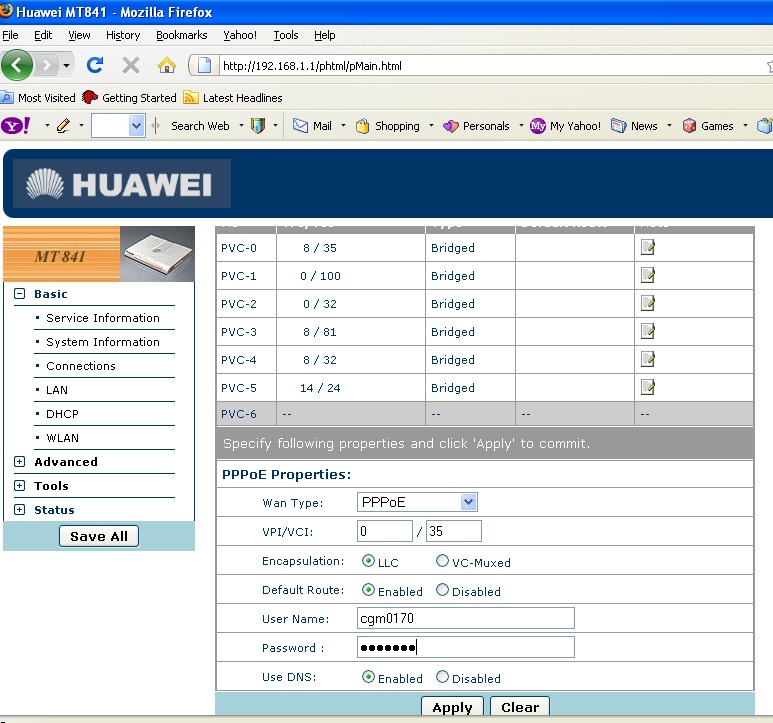Viewport: 773px width, 723px height.
Task: Click the Shopping bag icon
Action: click(362, 126)
